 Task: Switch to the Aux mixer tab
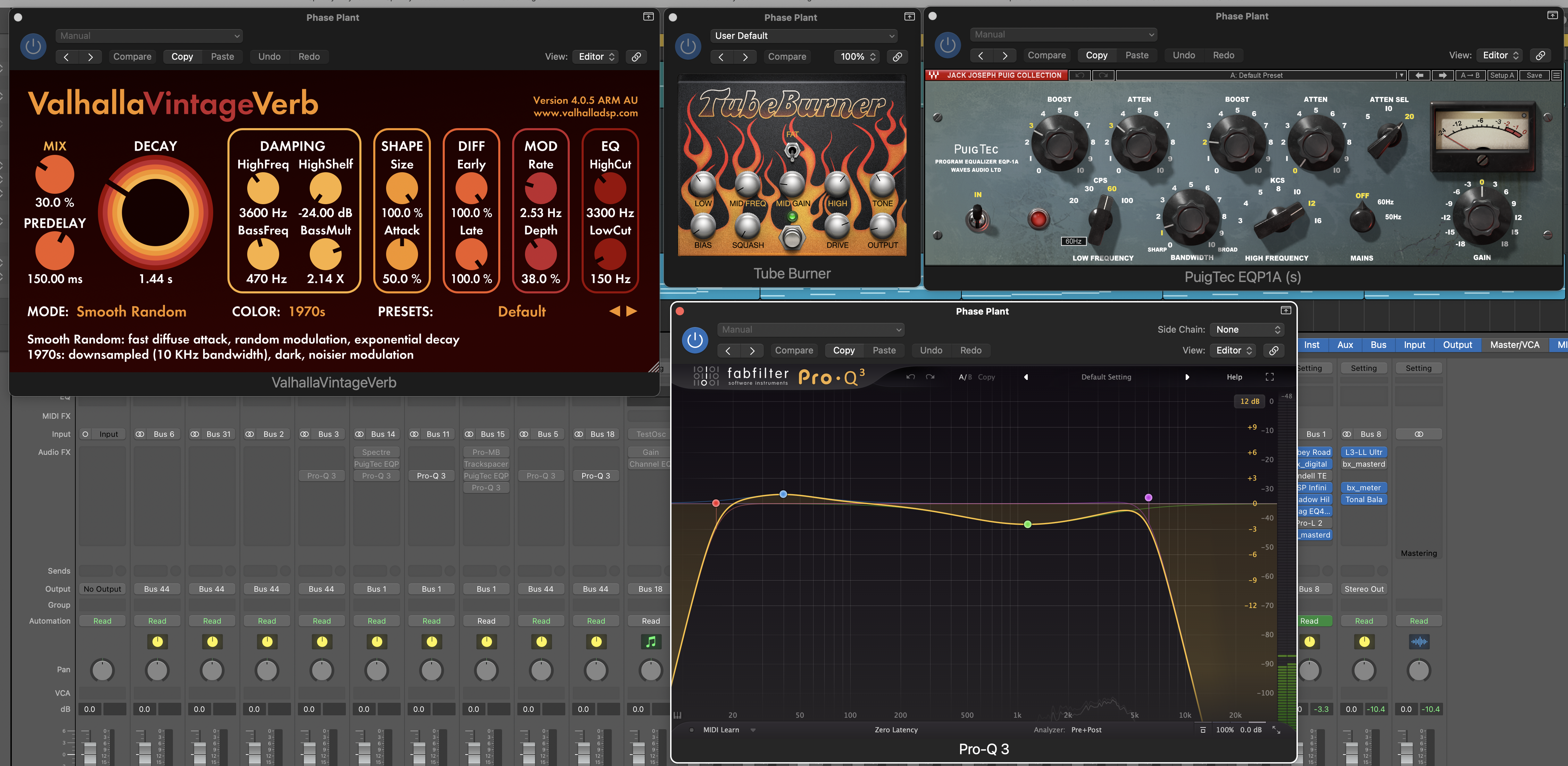(x=1345, y=345)
